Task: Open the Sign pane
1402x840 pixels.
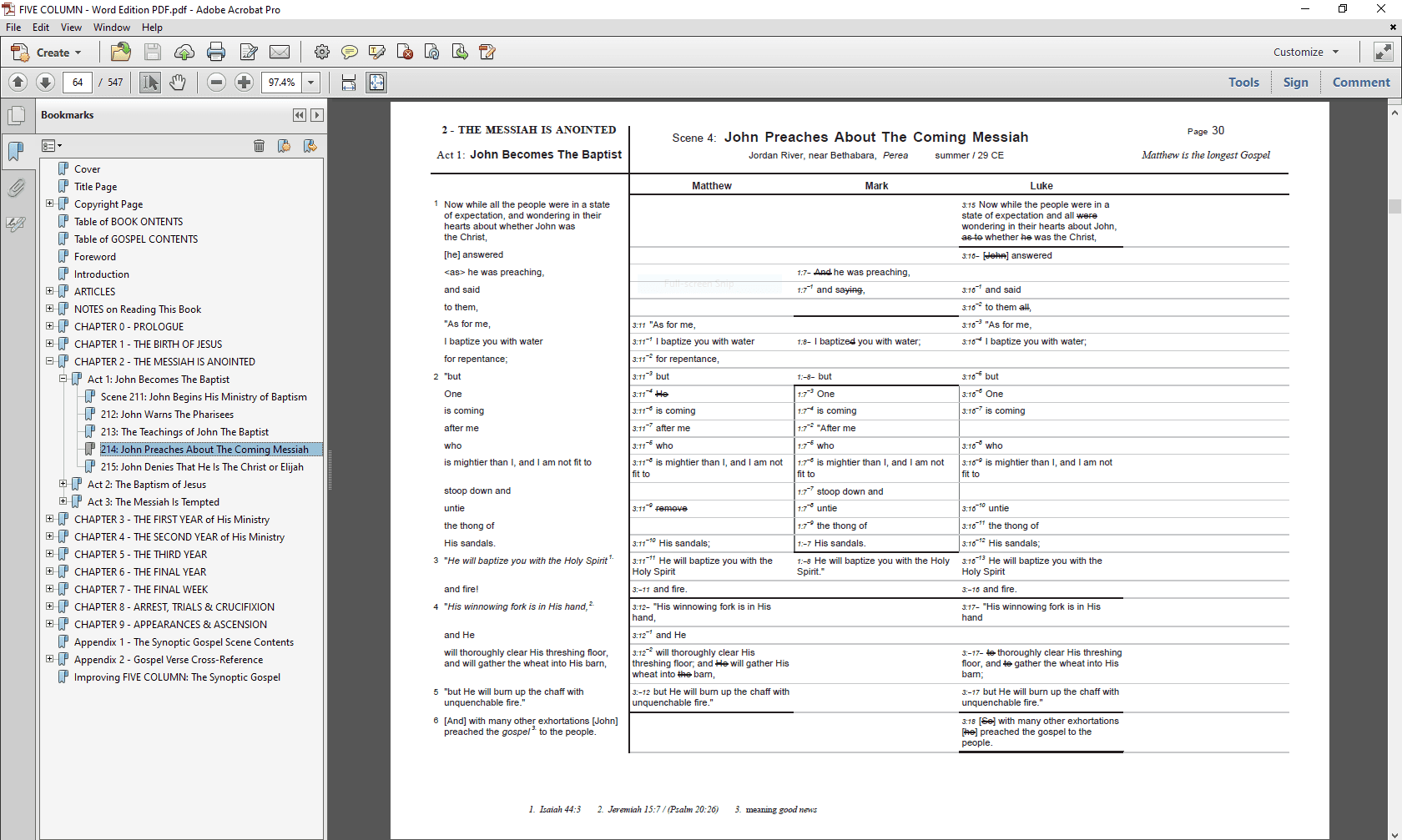Action: coord(1295,82)
